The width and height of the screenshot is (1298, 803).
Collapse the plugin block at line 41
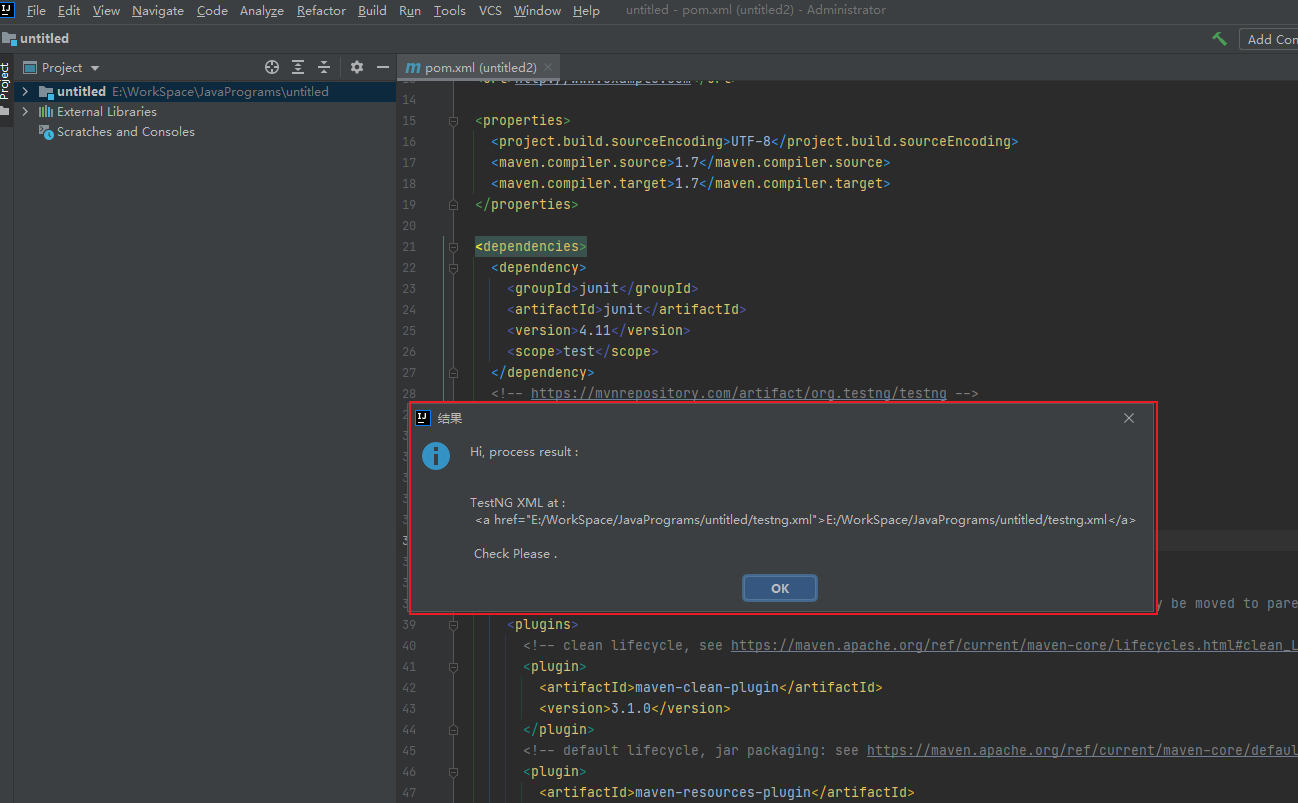coord(454,666)
